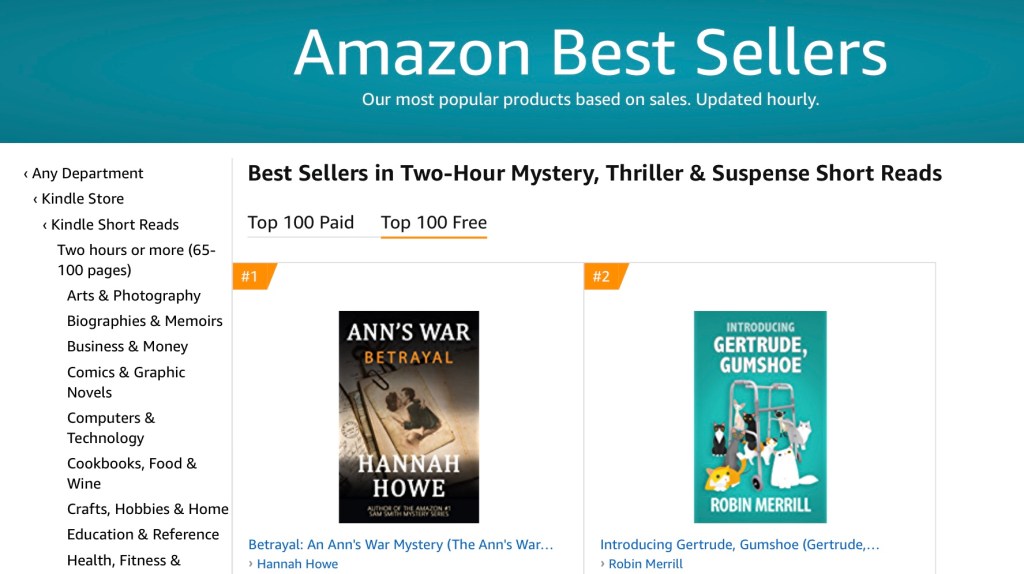The image size is (1024, 574).
Task: Go up to Kindle Short Reads
Action: coord(114,224)
